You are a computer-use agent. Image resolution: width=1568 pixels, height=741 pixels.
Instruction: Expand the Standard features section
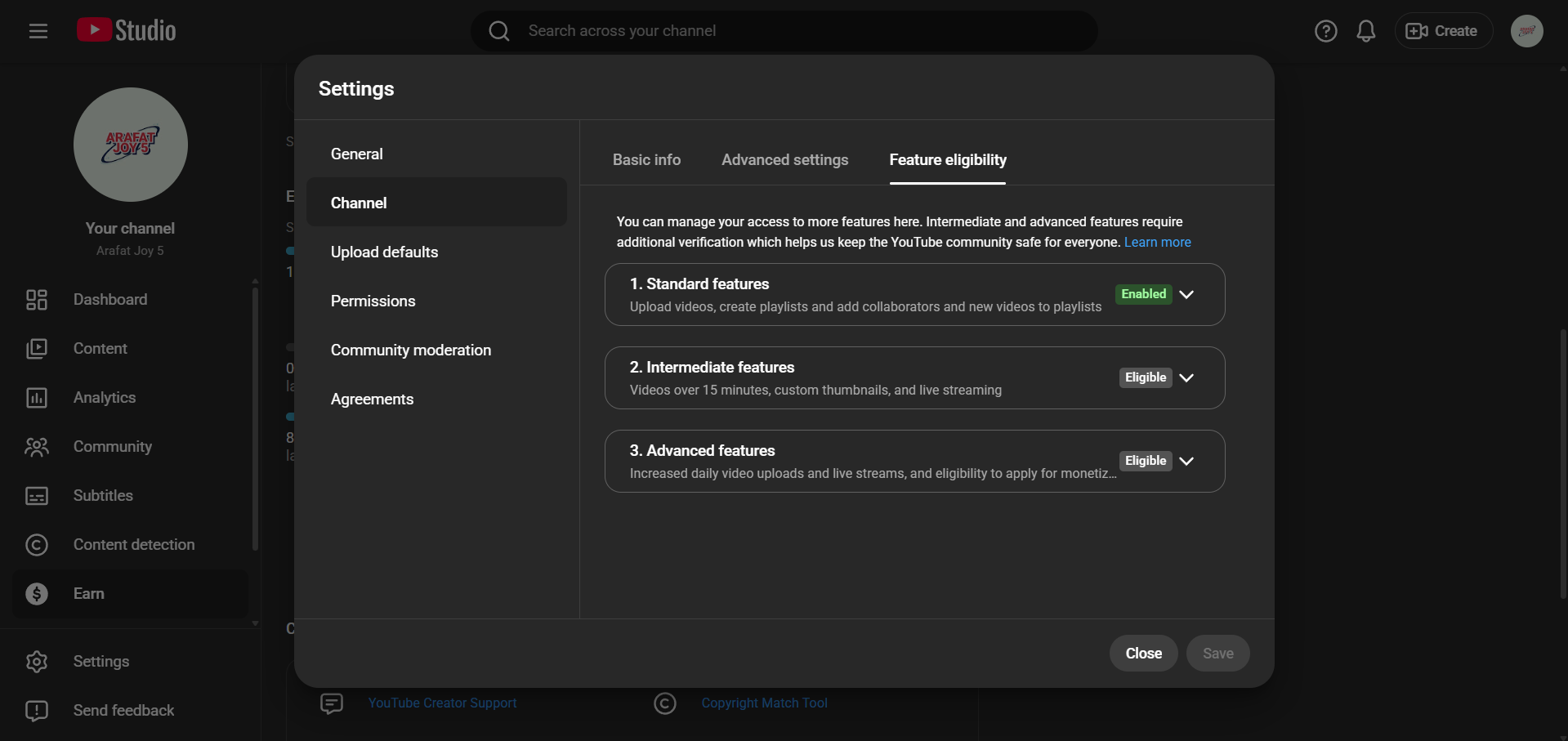pyautogui.click(x=1186, y=294)
